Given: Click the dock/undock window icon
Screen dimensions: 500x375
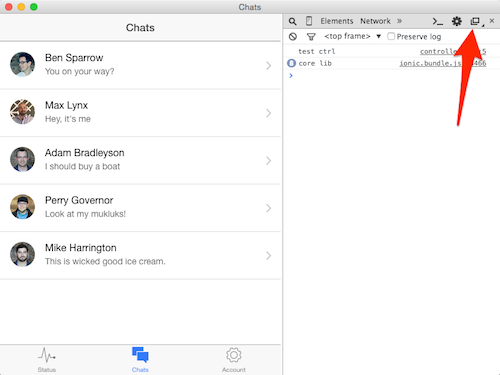Looking at the screenshot, I should coord(475,21).
